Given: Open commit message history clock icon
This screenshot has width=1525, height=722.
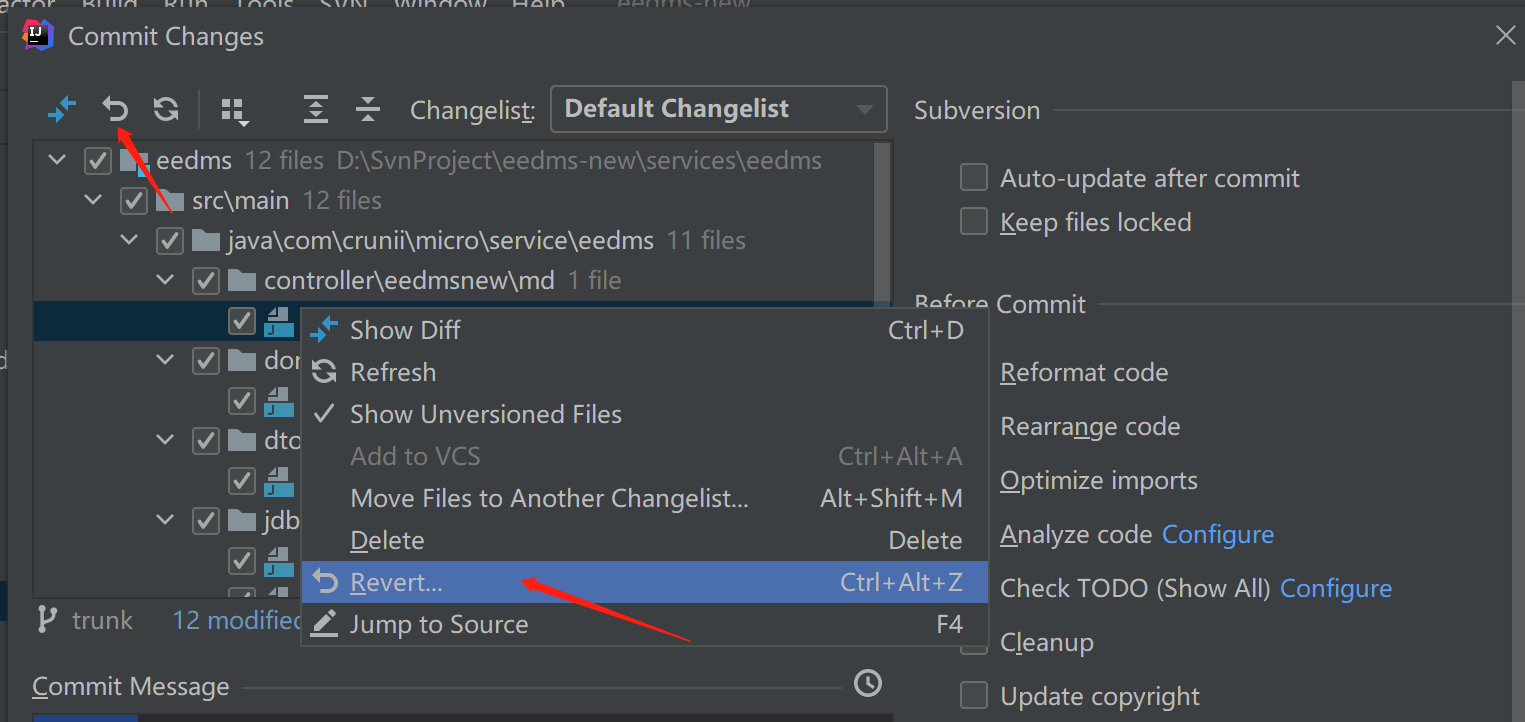Looking at the screenshot, I should tap(868, 683).
